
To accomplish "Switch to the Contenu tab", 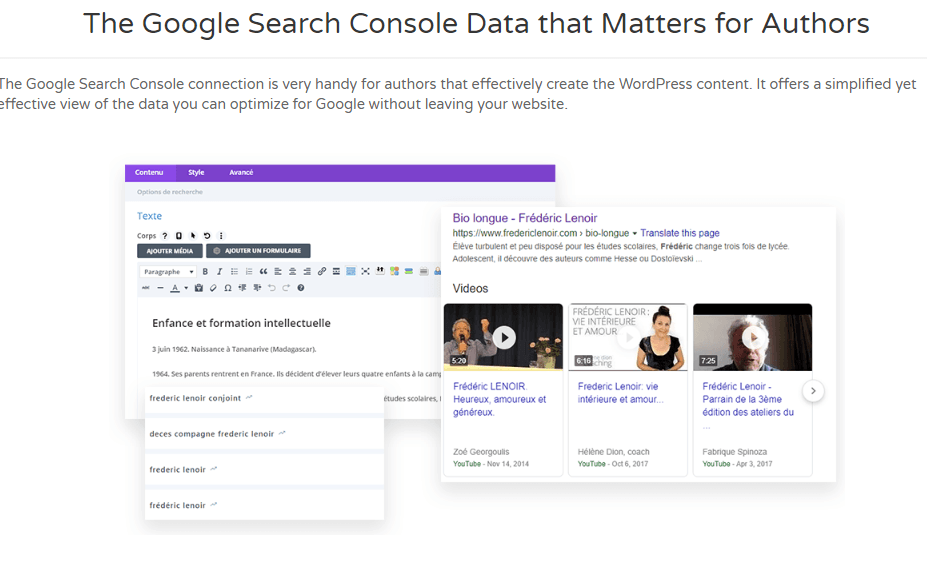I will [149, 173].
